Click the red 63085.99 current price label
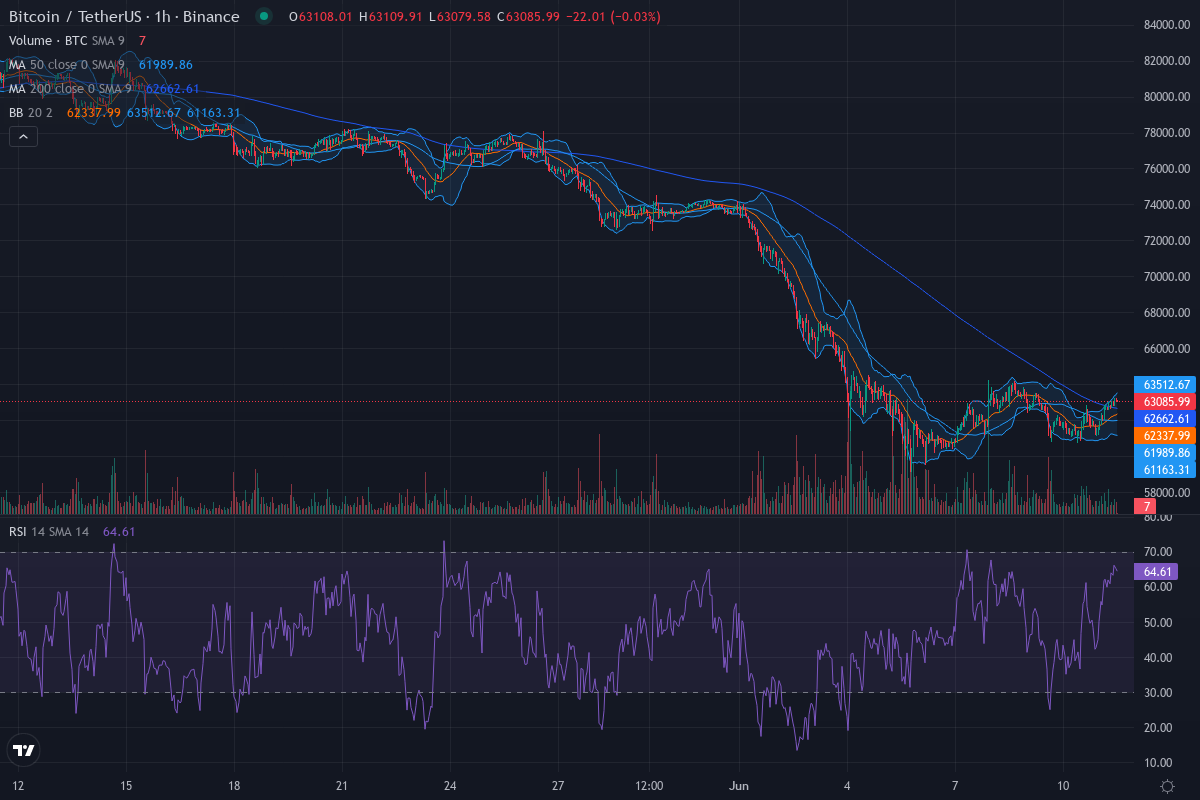 point(1166,401)
